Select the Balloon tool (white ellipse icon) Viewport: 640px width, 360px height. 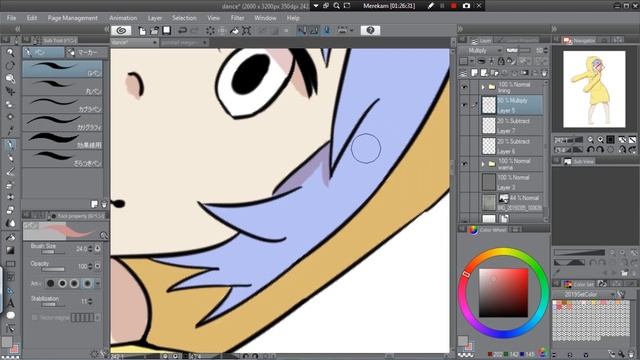[10, 315]
